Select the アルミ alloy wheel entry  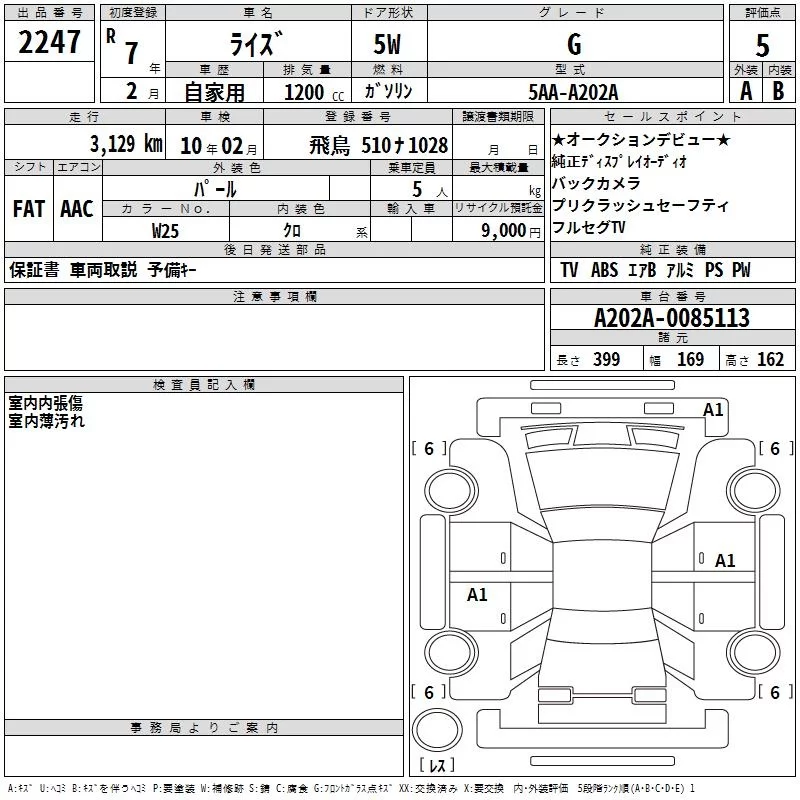pyautogui.click(x=680, y=269)
